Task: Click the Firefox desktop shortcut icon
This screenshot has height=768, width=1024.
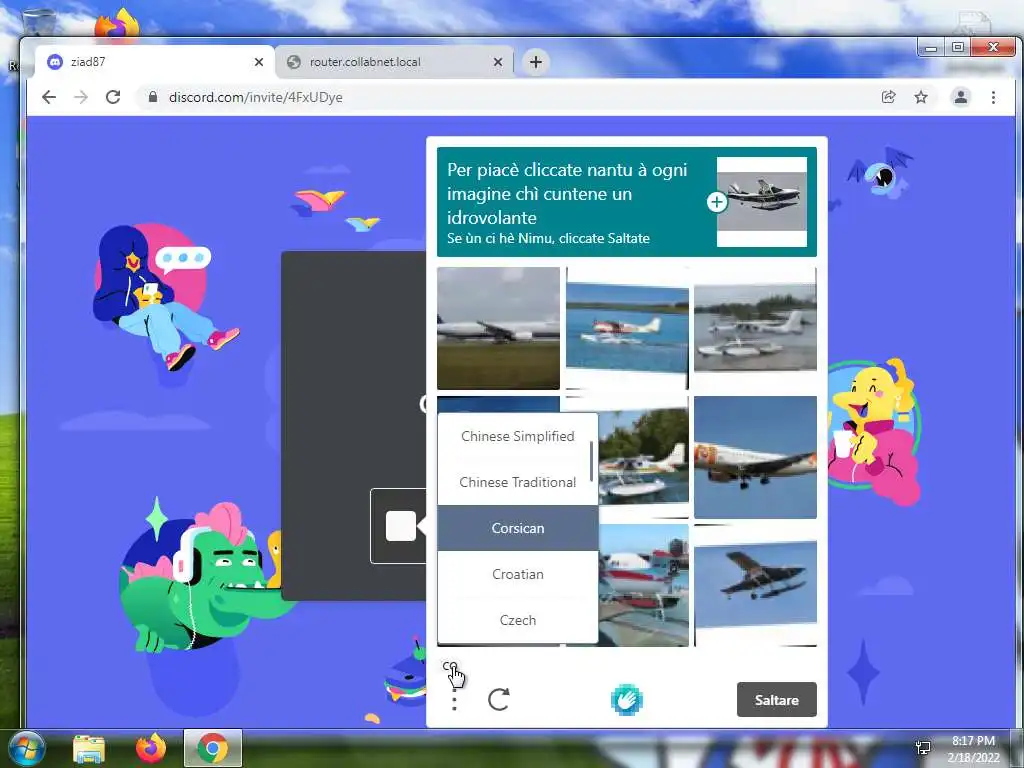Action: pos(118,24)
